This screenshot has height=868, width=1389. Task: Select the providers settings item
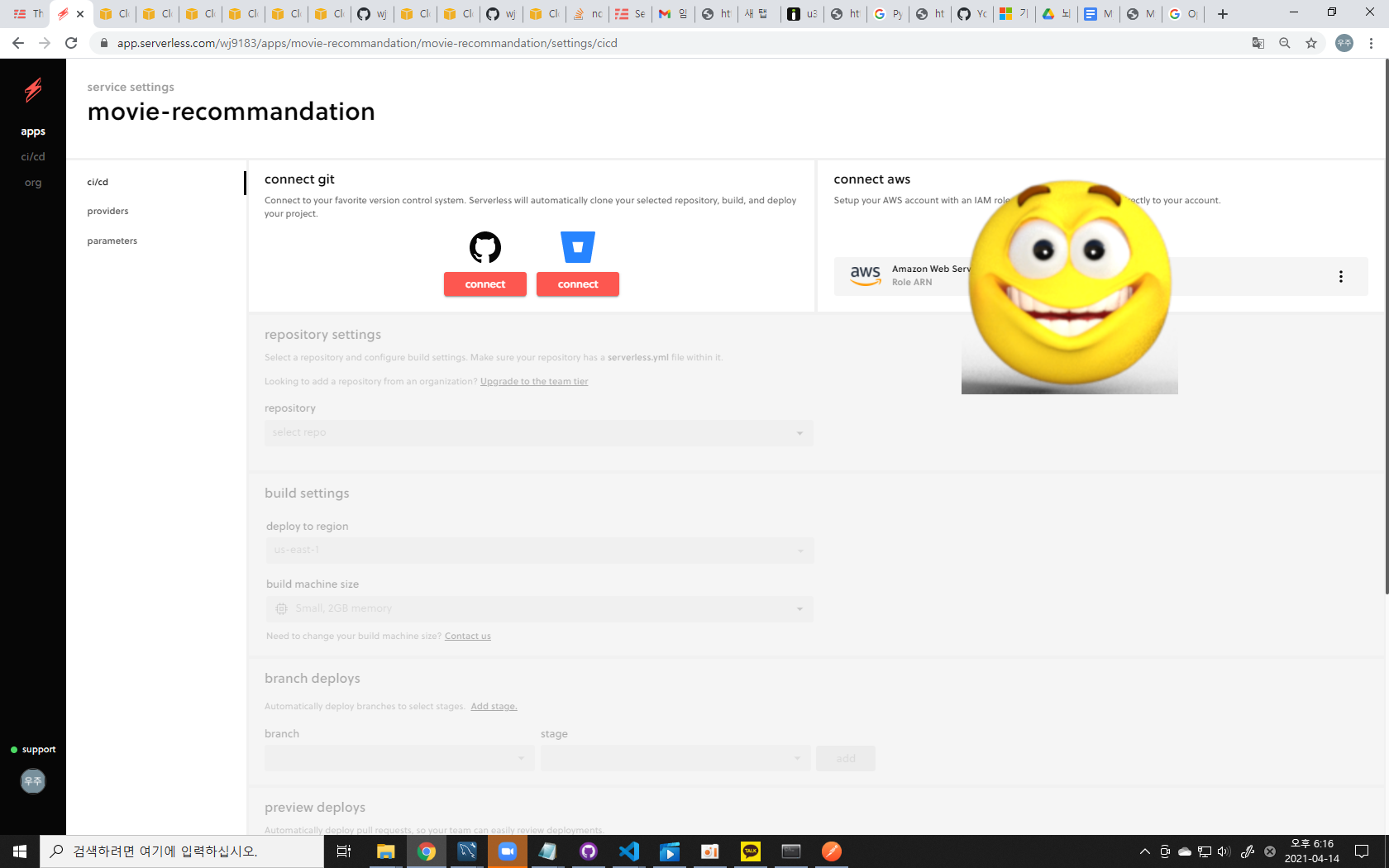coord(107,211)
